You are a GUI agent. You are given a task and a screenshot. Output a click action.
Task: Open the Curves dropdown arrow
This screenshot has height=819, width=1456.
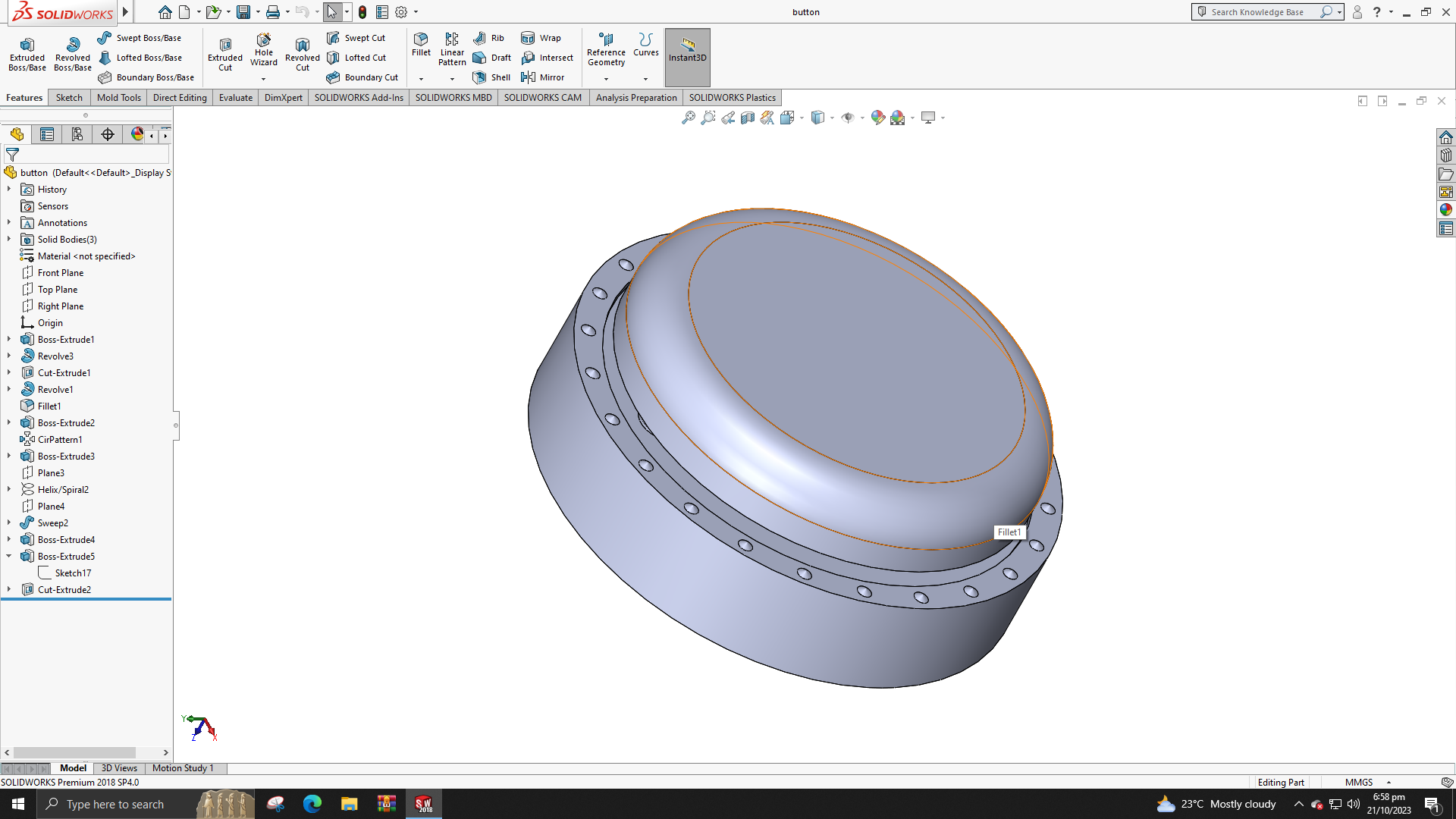click(646, 79)
